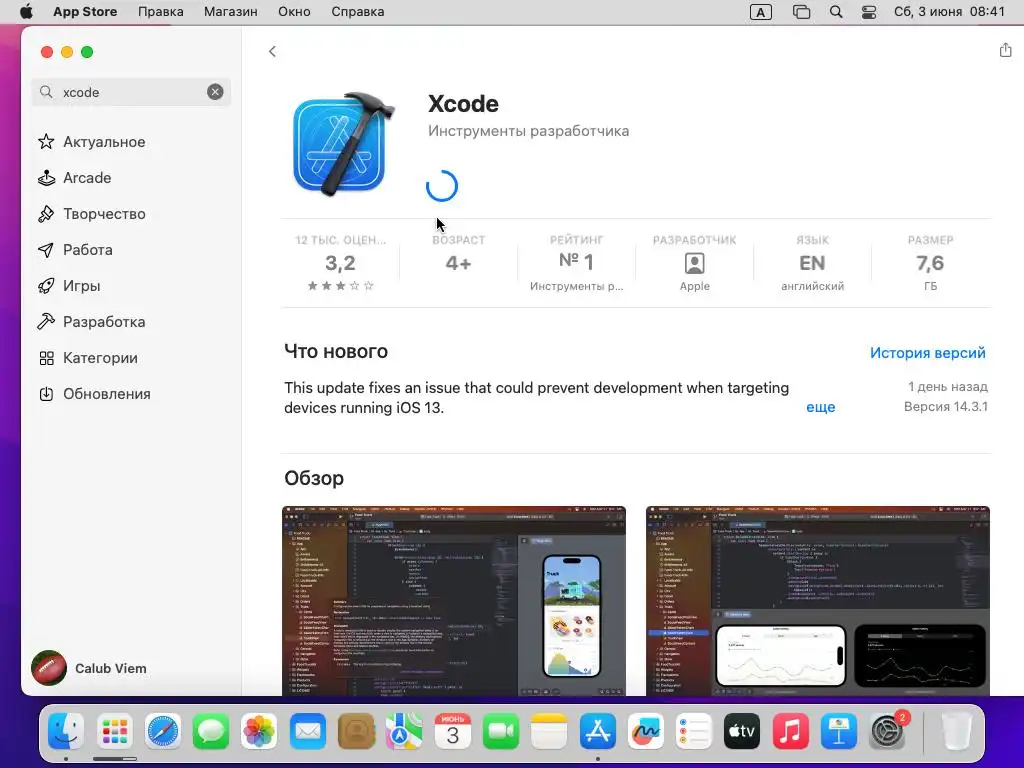Click the № 1 rating entry
The image size is (1024, 768).
pos(576,263)
